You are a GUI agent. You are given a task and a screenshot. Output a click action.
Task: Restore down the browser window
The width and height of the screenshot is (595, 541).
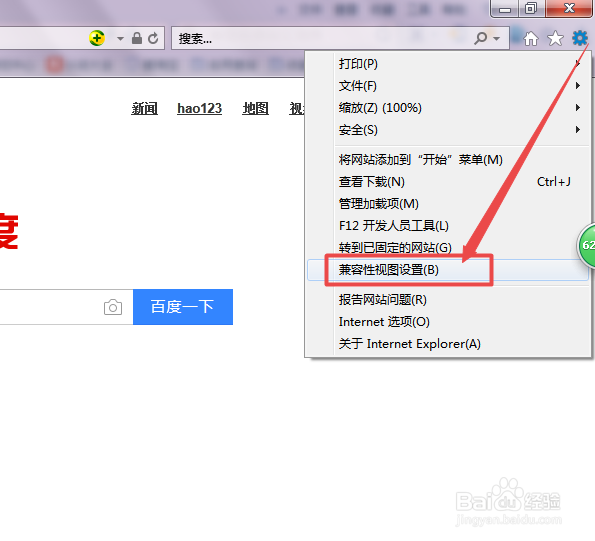[531, 8]
